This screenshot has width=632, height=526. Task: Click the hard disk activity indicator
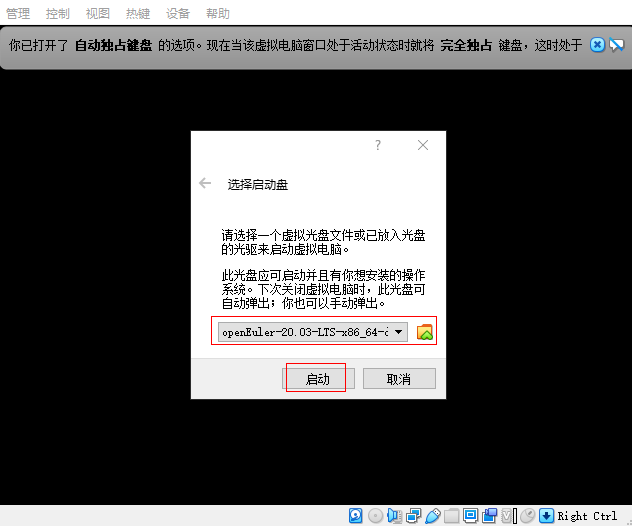click(x=355, y=516)
